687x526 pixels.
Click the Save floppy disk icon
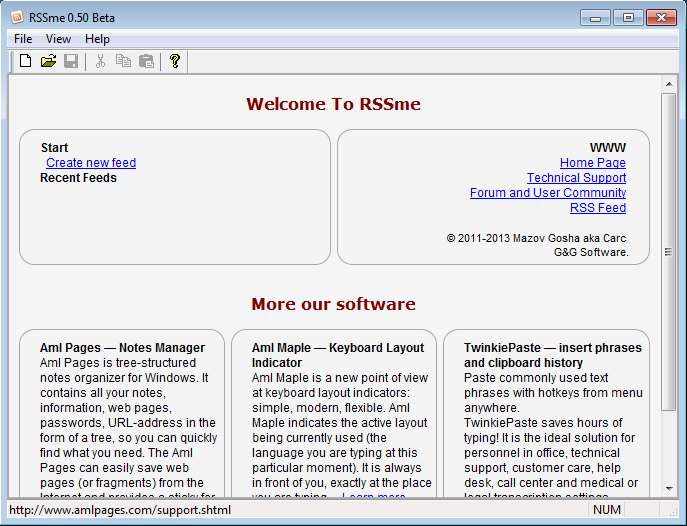tap(71, 62)
